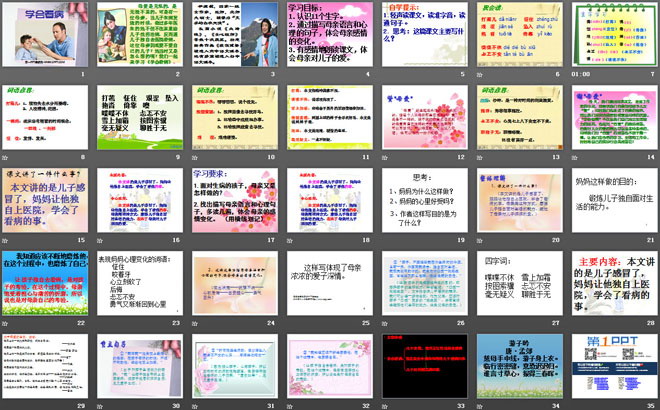Select slide 1 titled 学会看病
The image size is (660, 410).
pyautogui.click(x=46, y=35)
